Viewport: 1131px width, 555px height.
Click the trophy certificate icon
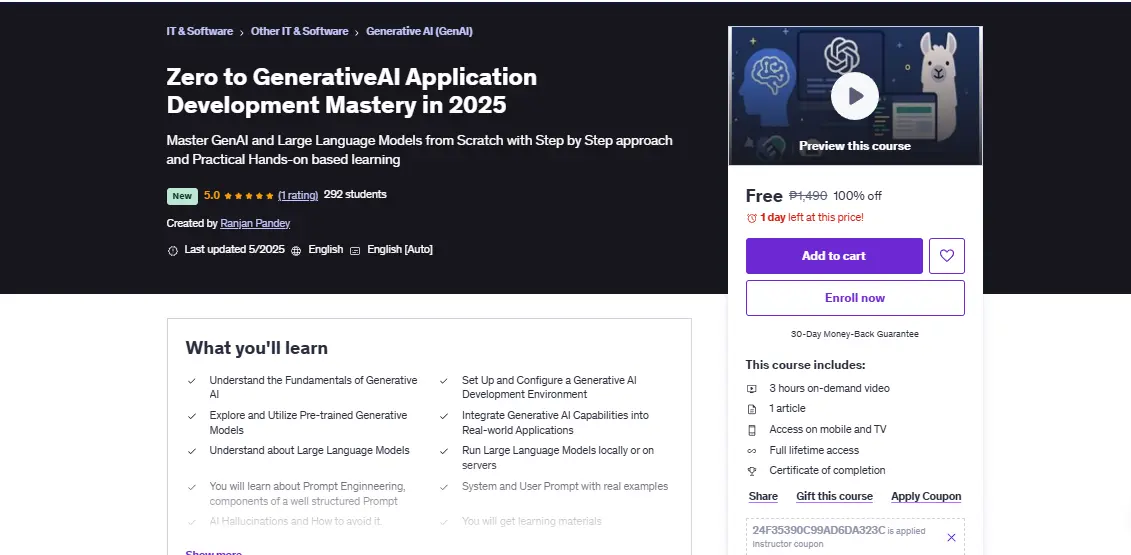(752, 471)
